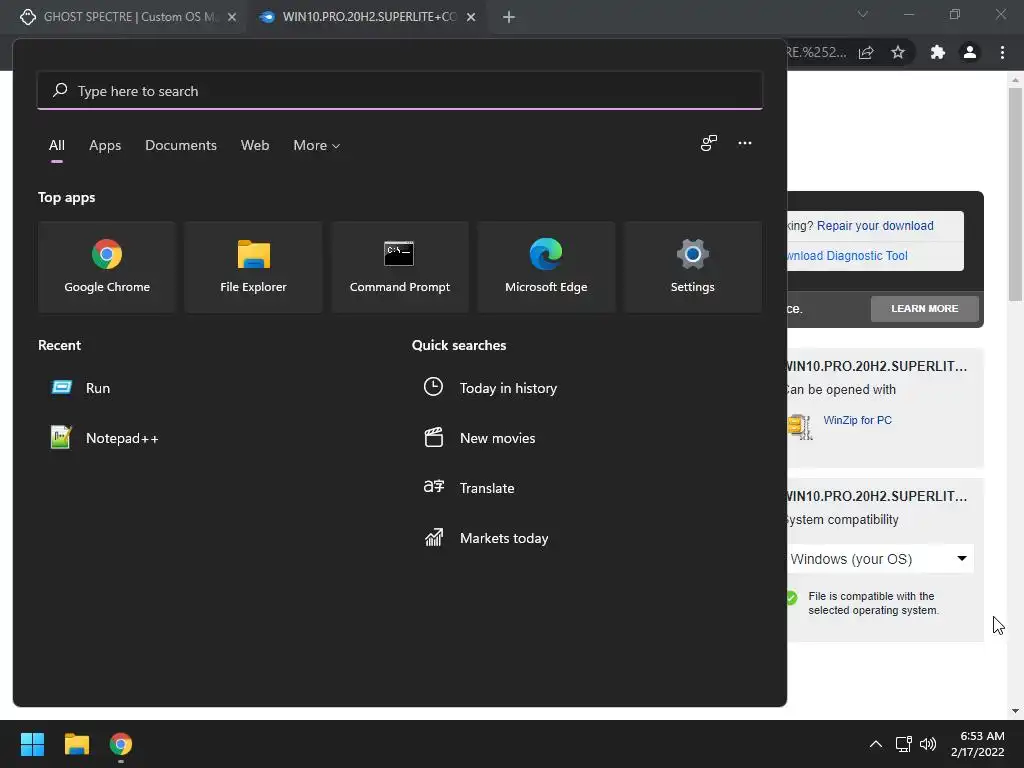Open the taskbar clock and date

tap(978, 744)
